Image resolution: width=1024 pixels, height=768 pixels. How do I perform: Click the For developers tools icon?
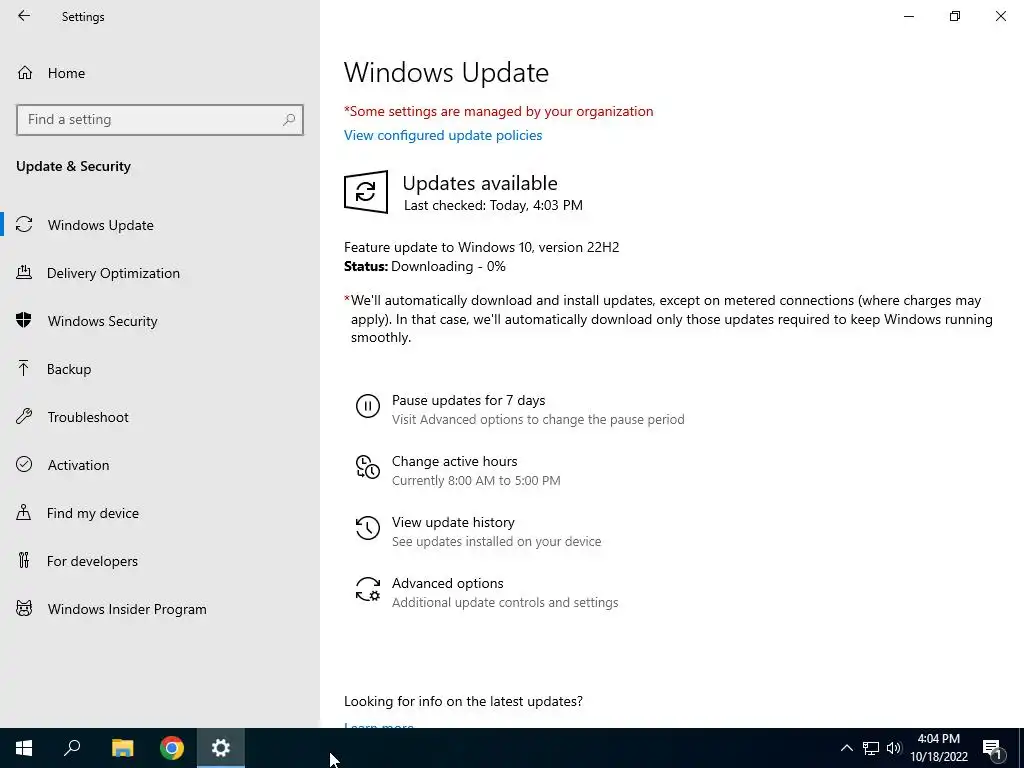(24, 560)
